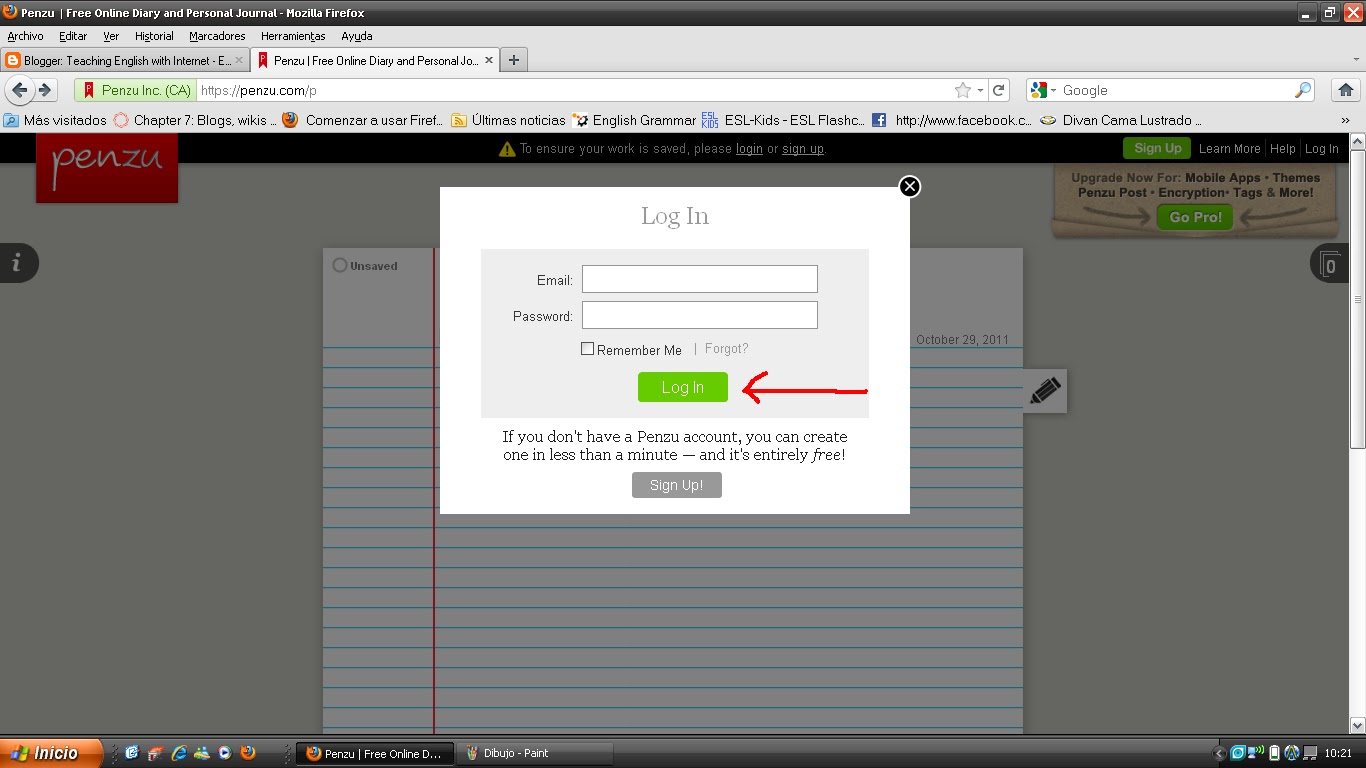1366x768 pixels.
Task: Click the Unsaved status indicator circle
Action: coord(340,265)
